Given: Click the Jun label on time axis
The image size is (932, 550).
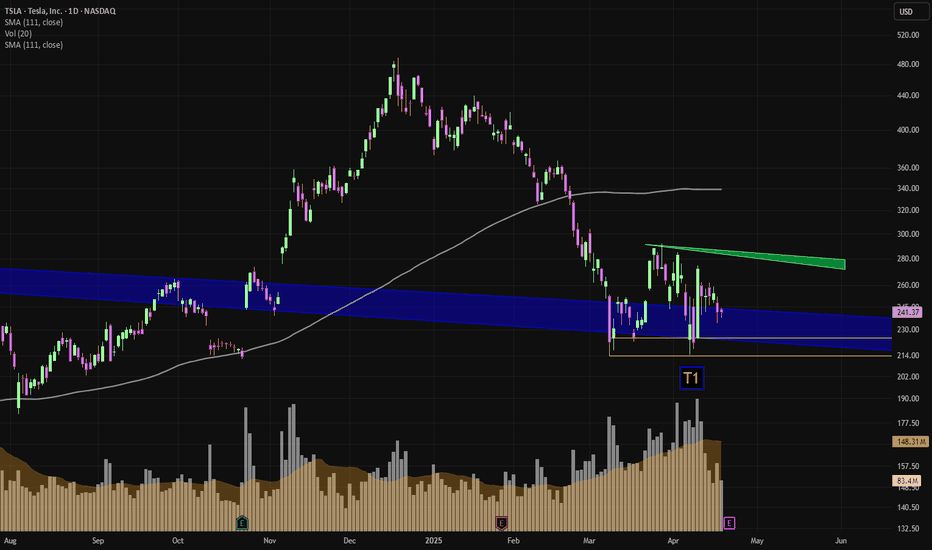Looking at the screenshot, I should click(840, 540).
